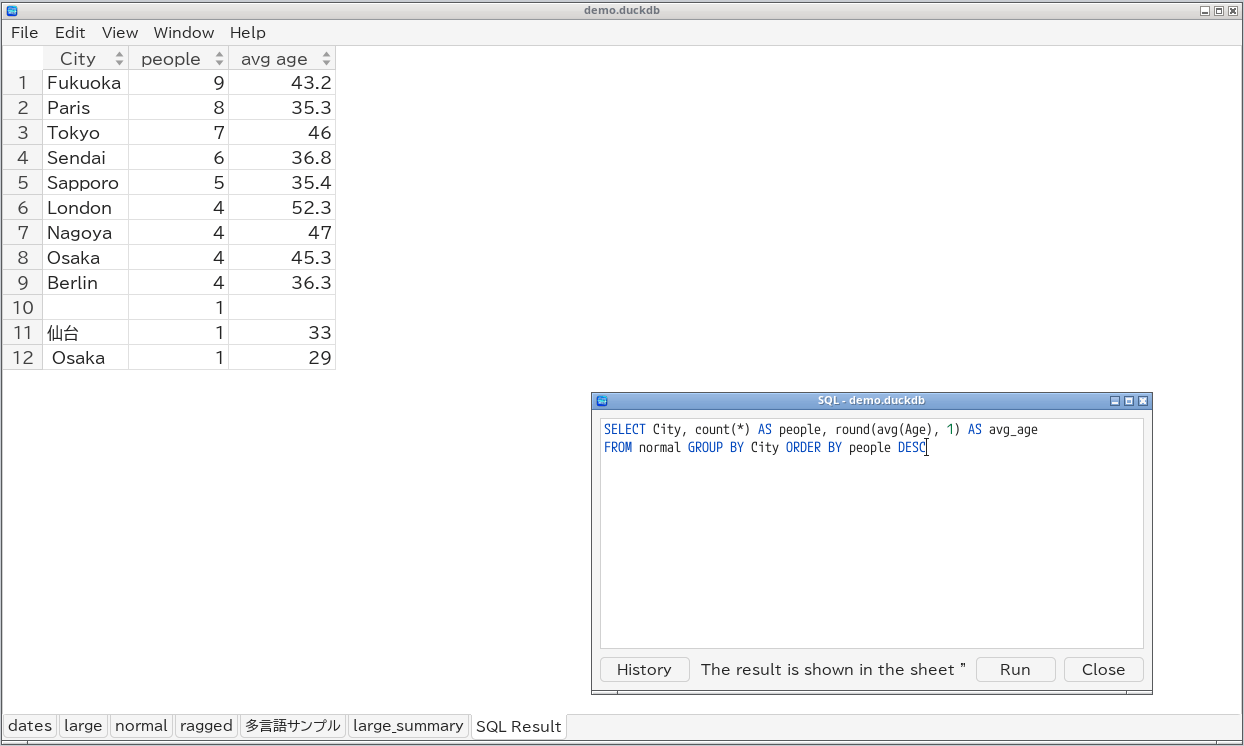Select row header 12
Screen dimensions: 1244x746
[22, 358]
